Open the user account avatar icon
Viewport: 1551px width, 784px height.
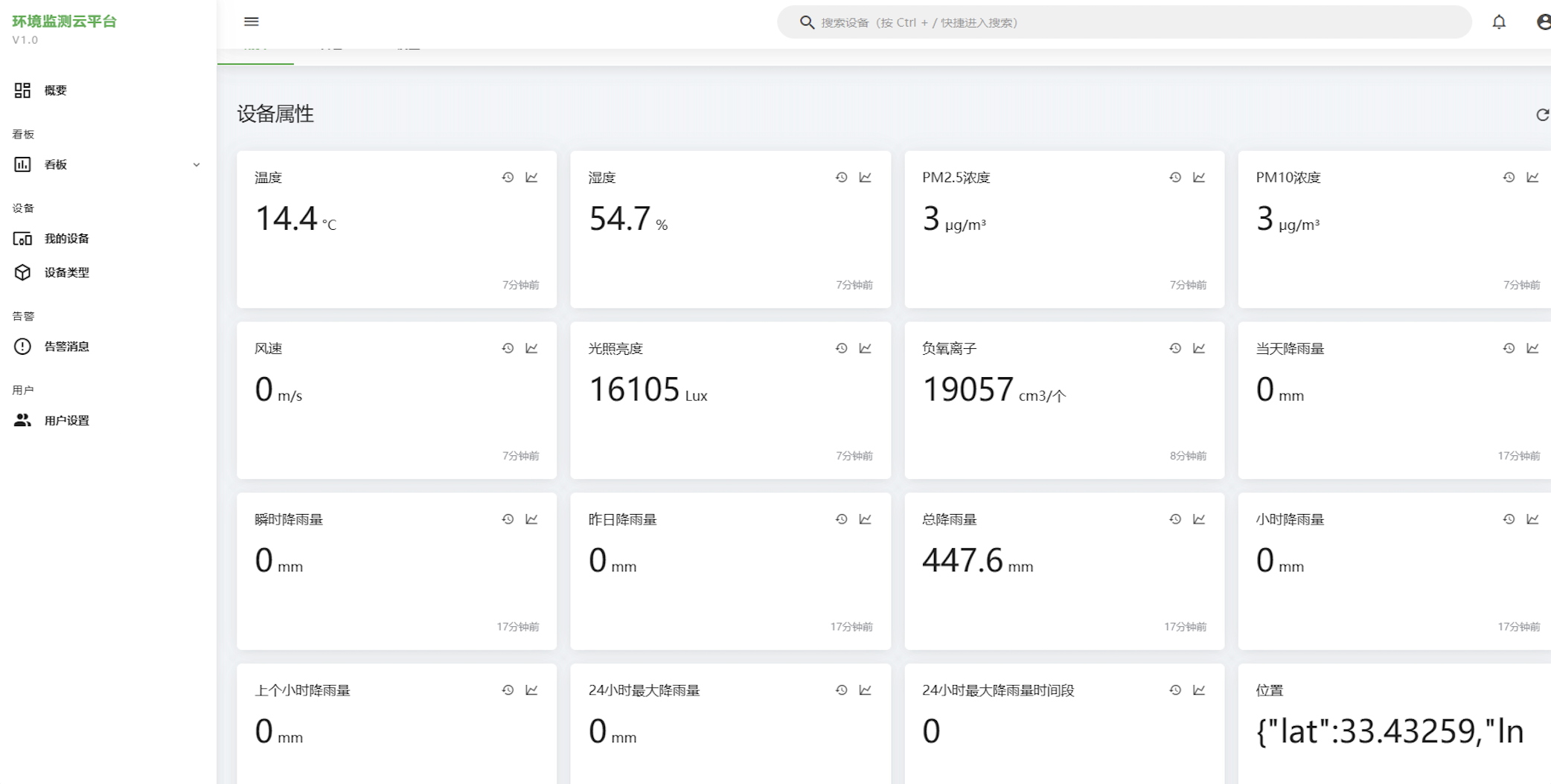point(1544,22)
